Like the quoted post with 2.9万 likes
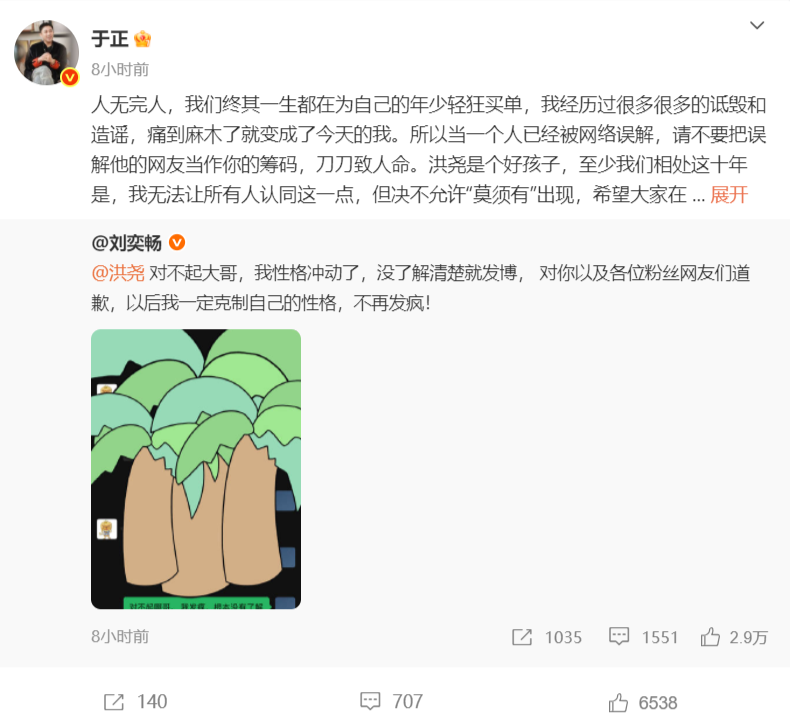Screen dimensions: 790x717 pos(710,637)
